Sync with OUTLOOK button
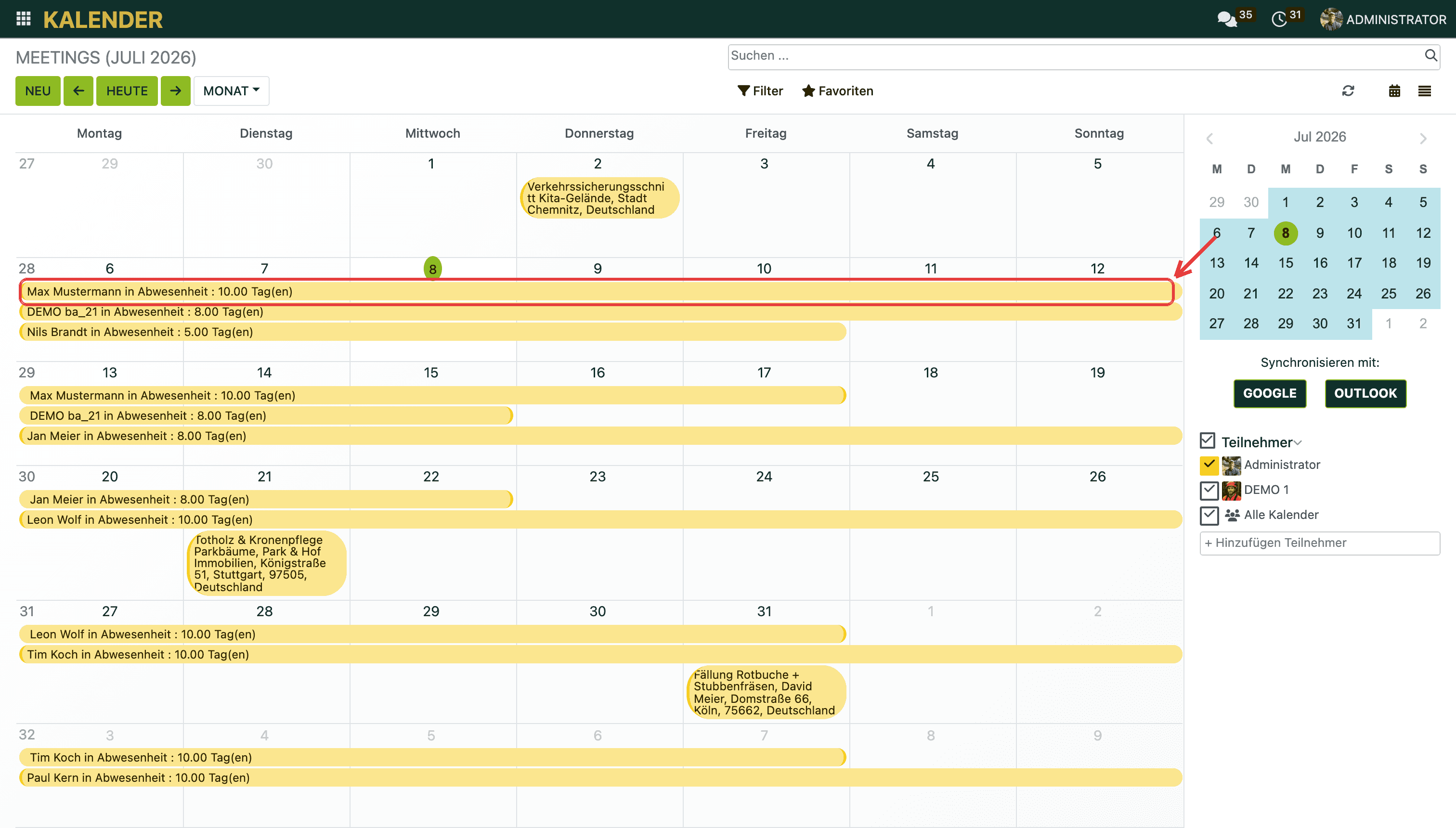Viewport: 1456px width, 828px height. (1365, 393)
